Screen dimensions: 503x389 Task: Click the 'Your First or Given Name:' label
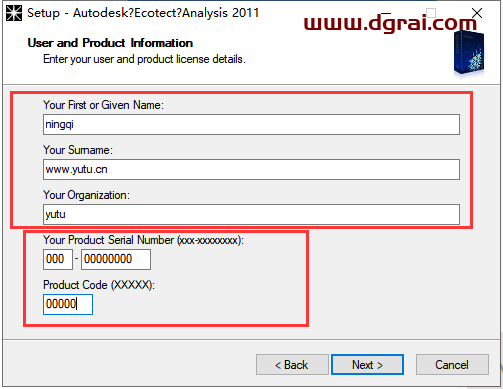click(x=103, y=105)
